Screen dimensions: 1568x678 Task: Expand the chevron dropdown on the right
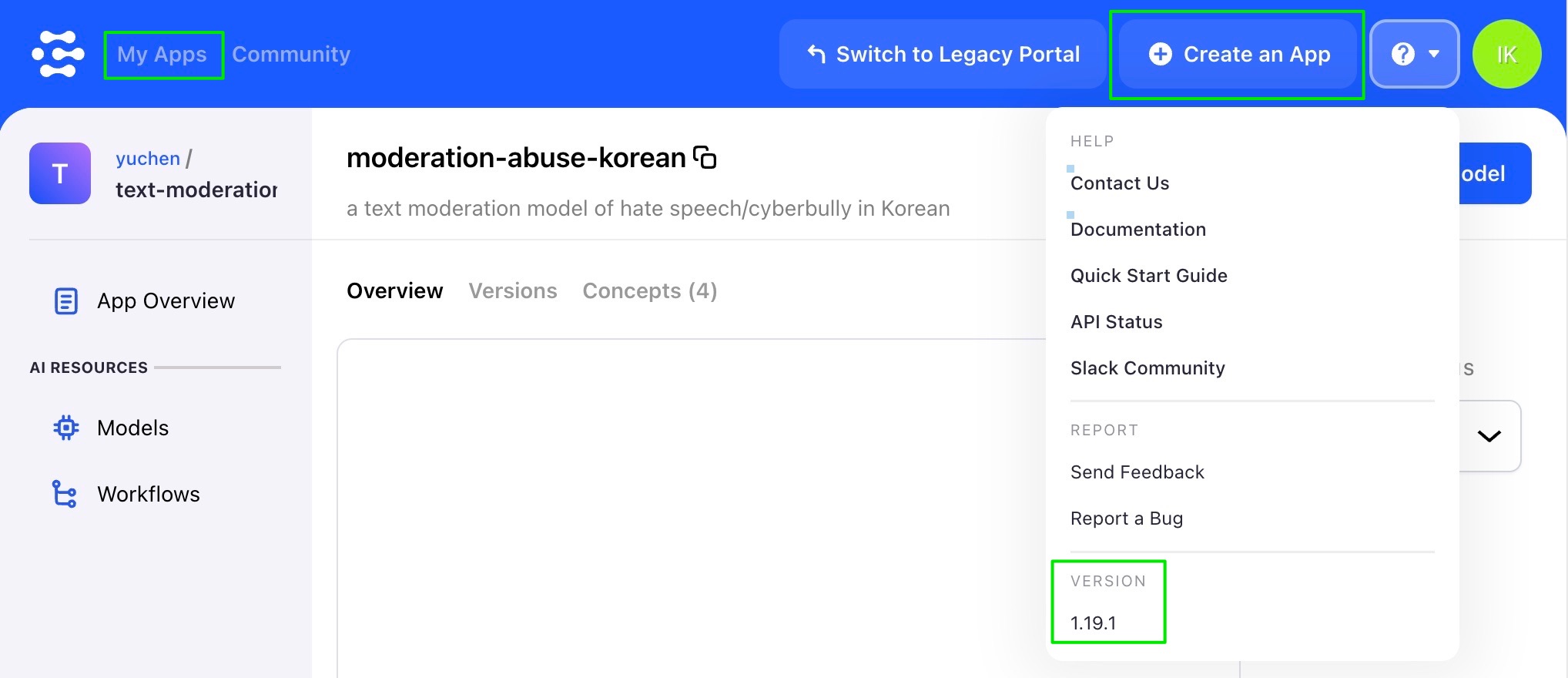click(1489, 436)
